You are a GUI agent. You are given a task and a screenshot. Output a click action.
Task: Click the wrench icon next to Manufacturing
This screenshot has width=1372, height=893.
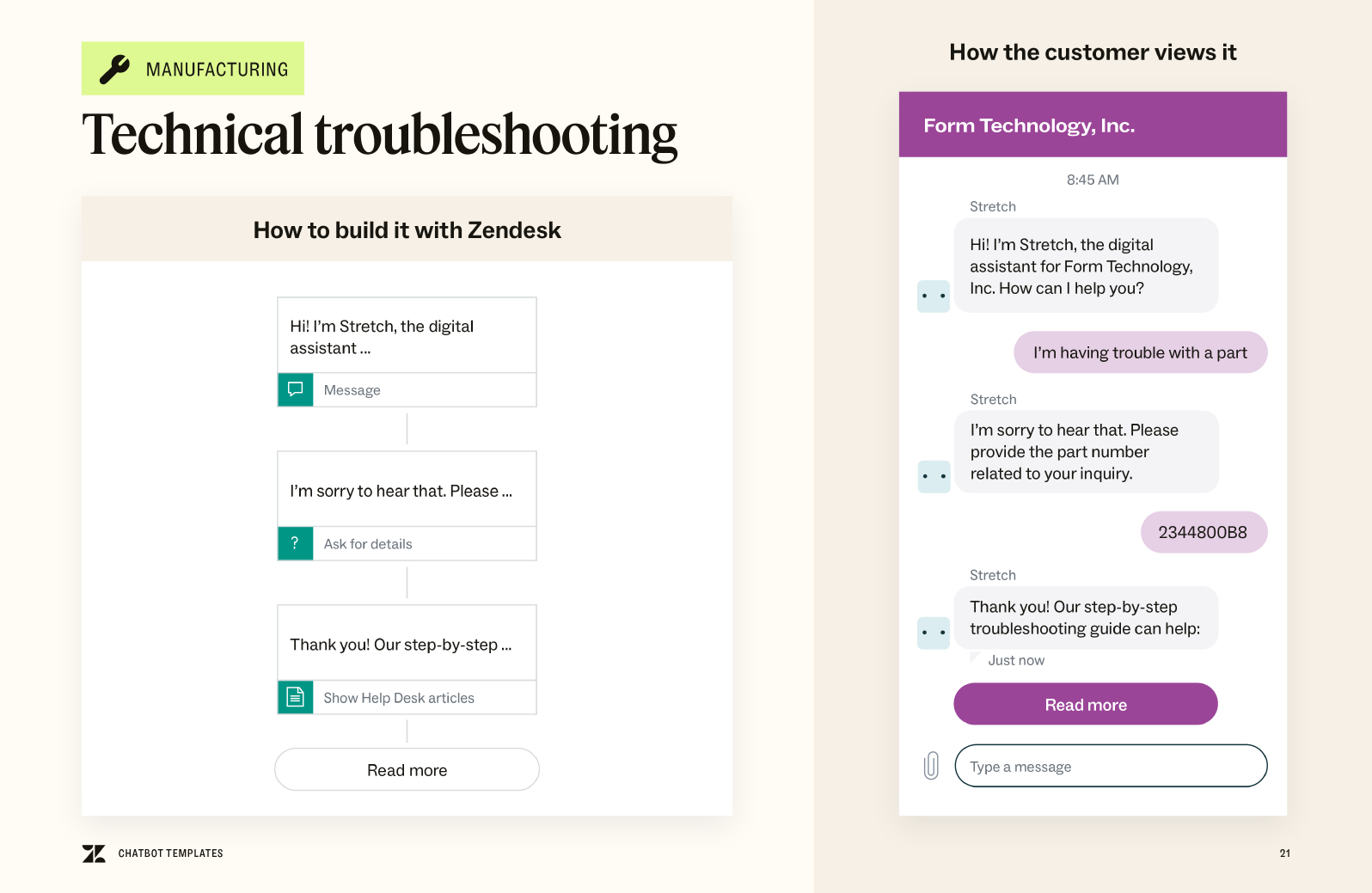coord(114,70)
